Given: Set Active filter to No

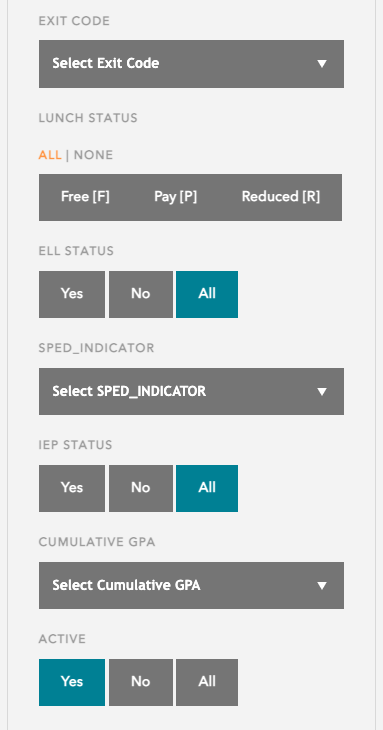Looking at the screenshot, I should (141, 682).
